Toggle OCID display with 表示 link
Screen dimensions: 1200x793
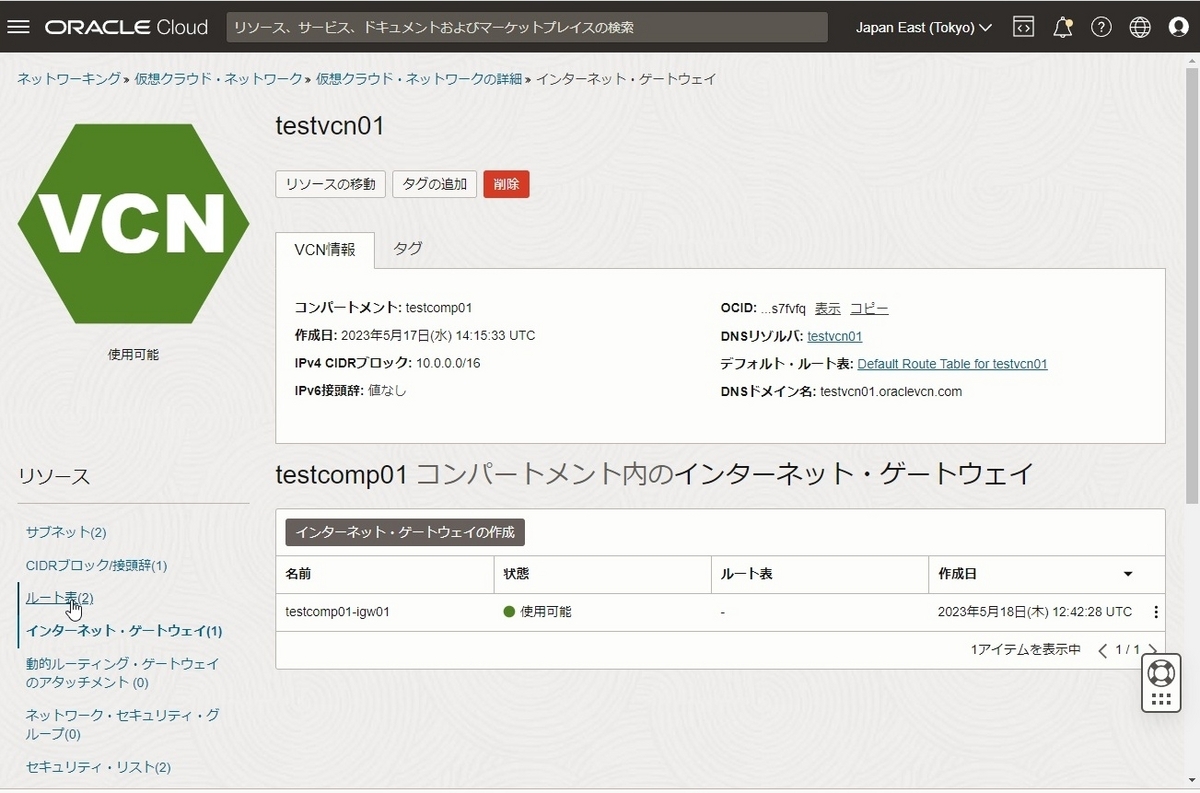point(828,308)
